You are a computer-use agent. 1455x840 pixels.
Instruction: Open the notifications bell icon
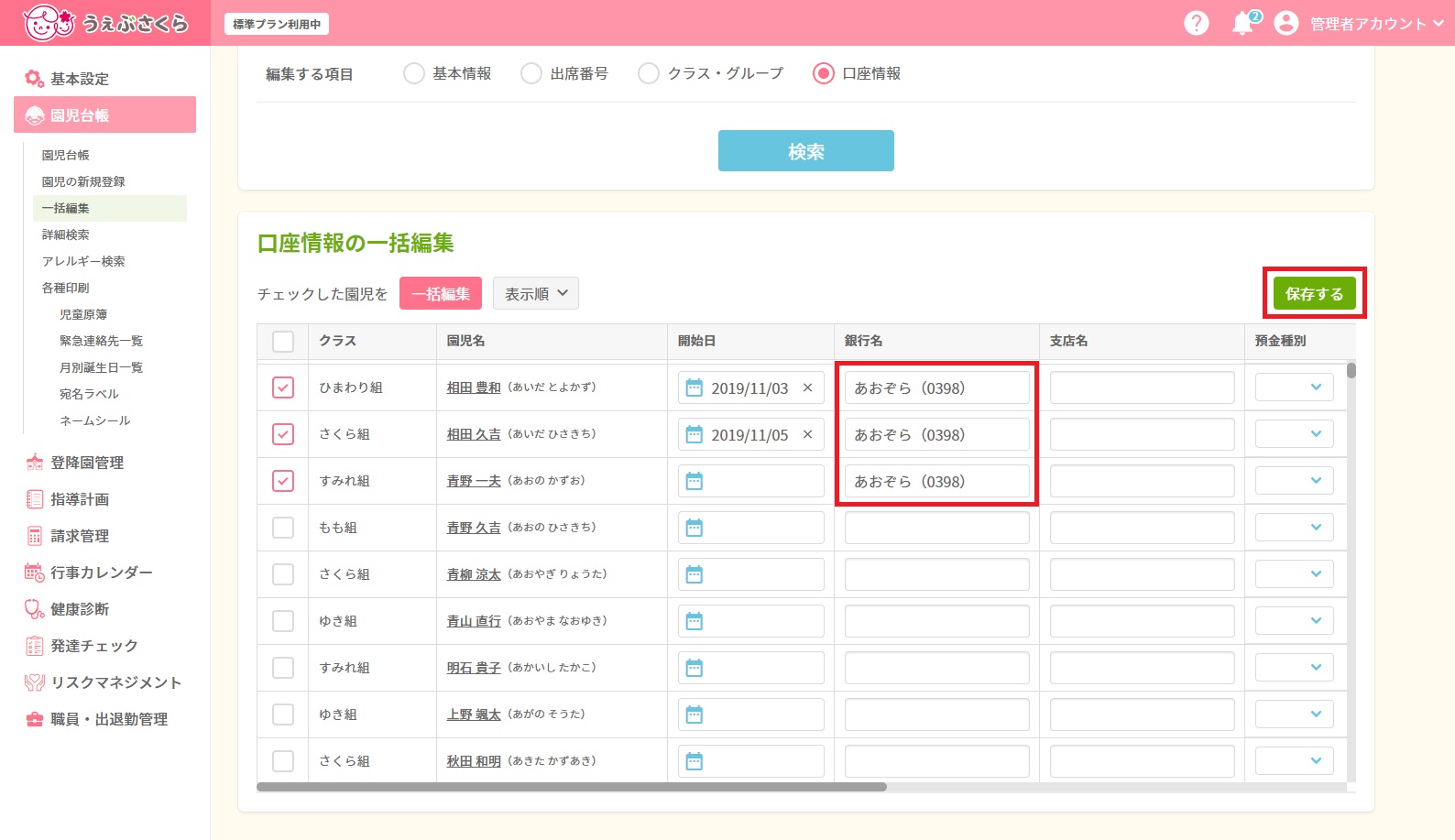click(x=1243, y=23)
